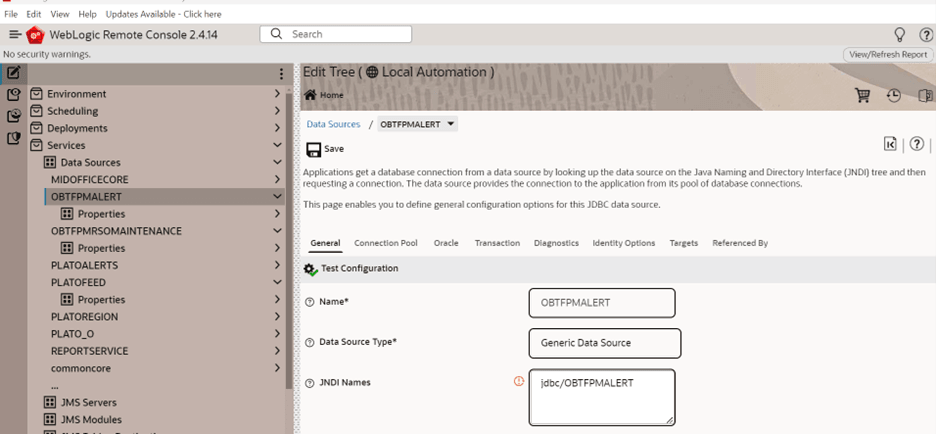Expand the Environment tree node chevron
936x434 pixels.
pos(277,94)
